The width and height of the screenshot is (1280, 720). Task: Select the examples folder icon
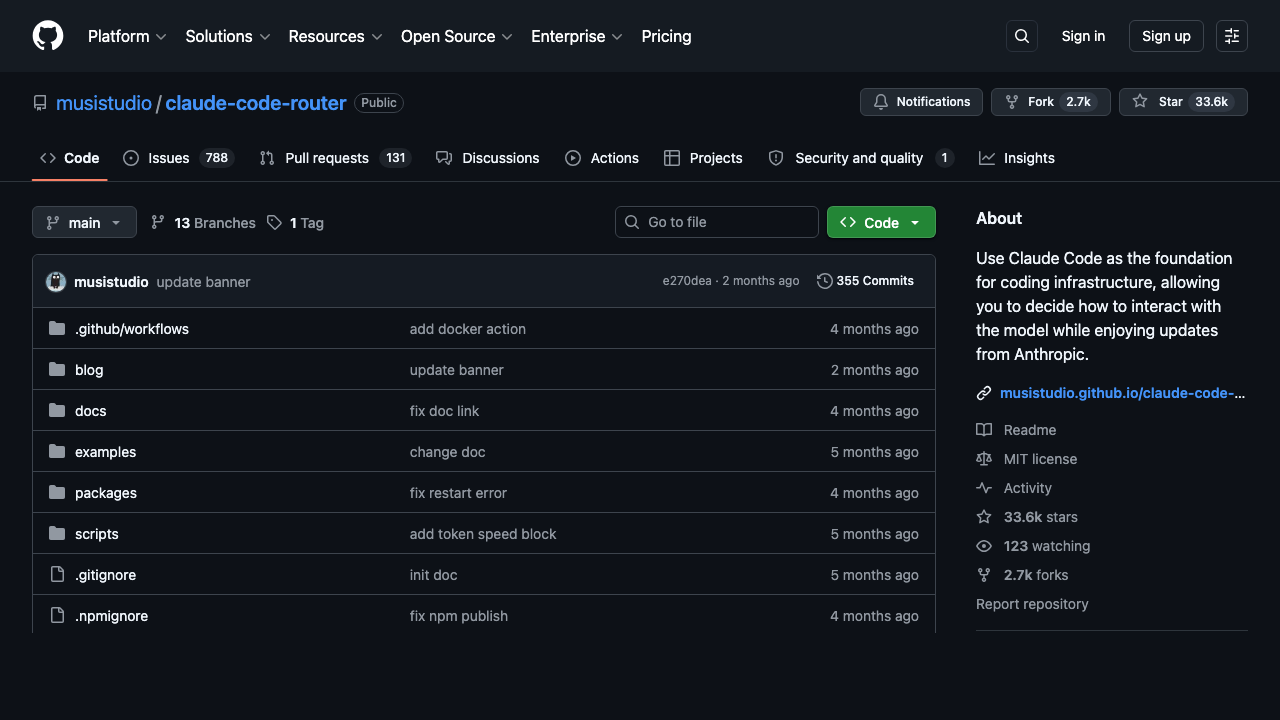click(57, 452)
